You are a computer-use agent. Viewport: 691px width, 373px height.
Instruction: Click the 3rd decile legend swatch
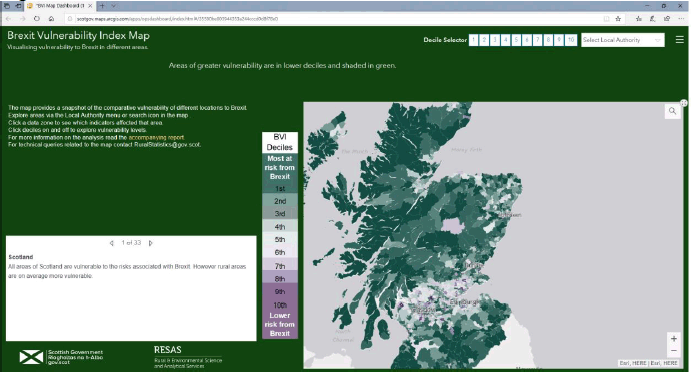point(280,213)
